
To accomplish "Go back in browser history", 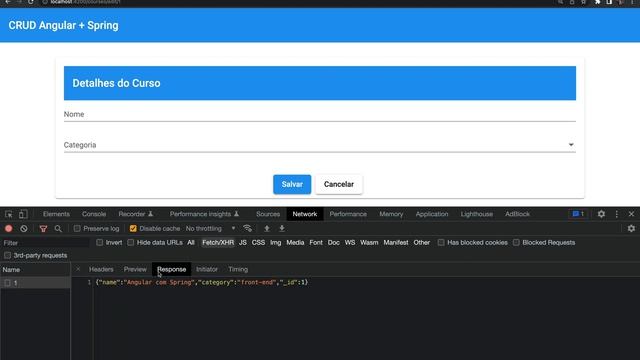I will (x=8, y=2).
